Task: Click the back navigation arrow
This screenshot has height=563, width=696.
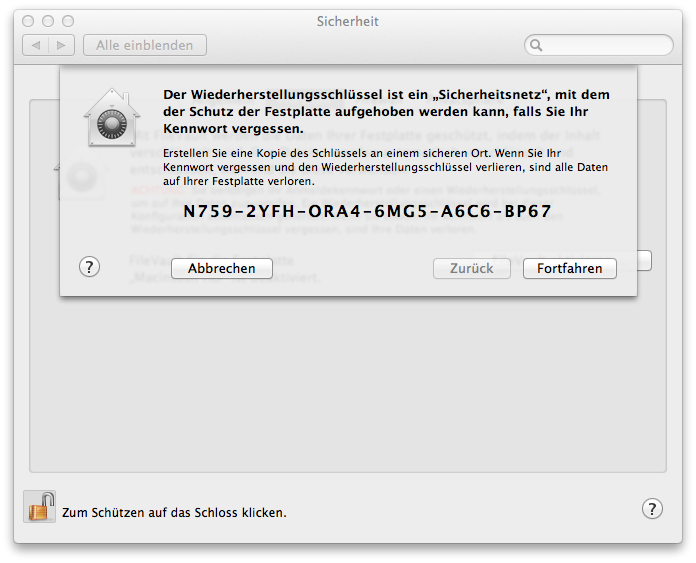Action: (x=36, y=45)
